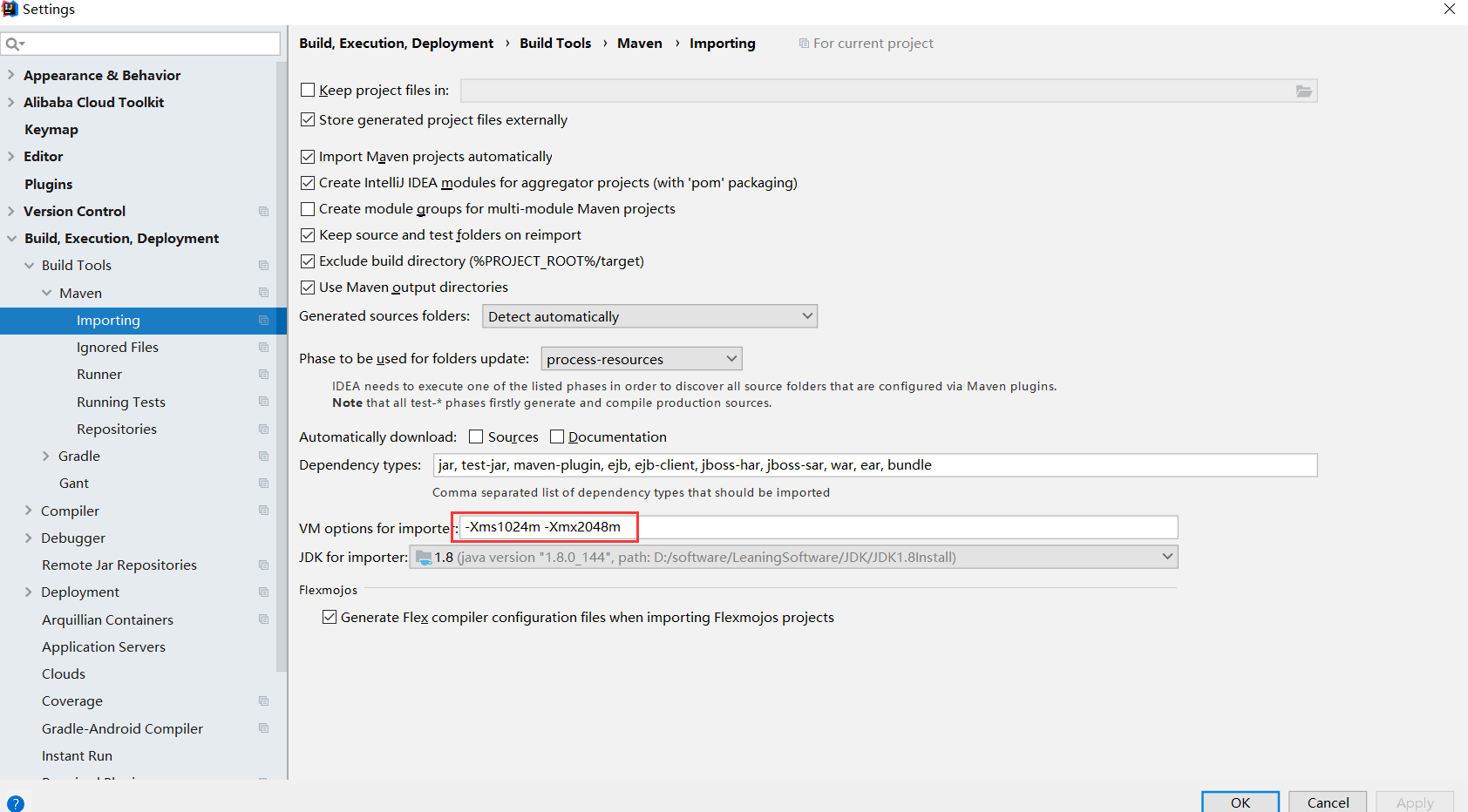Open the folder browser for project files path
Screen dimensions: 1468x812
pyautogui.click(x=1304, y=91)
